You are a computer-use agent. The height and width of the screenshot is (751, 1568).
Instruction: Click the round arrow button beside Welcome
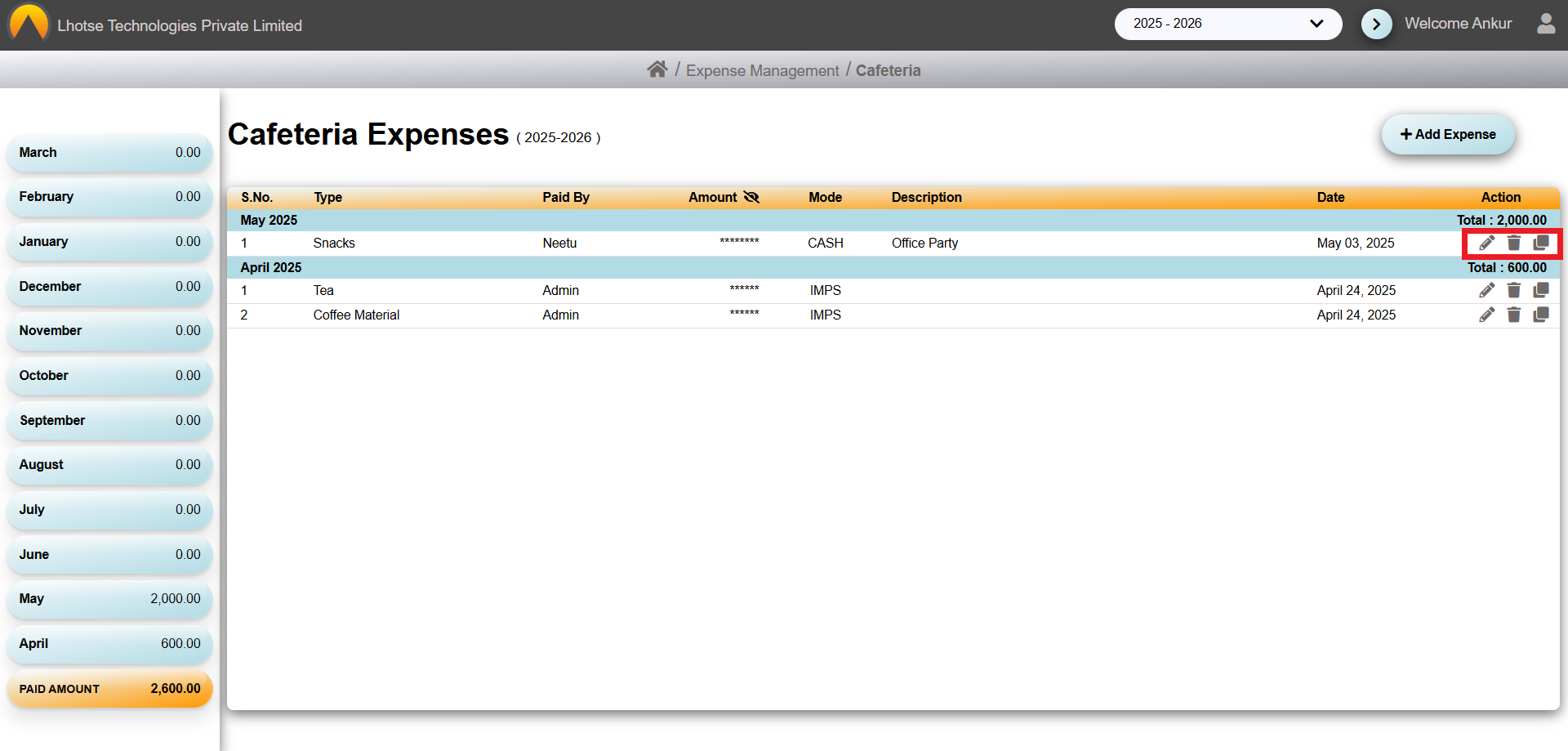(1377, 24)
